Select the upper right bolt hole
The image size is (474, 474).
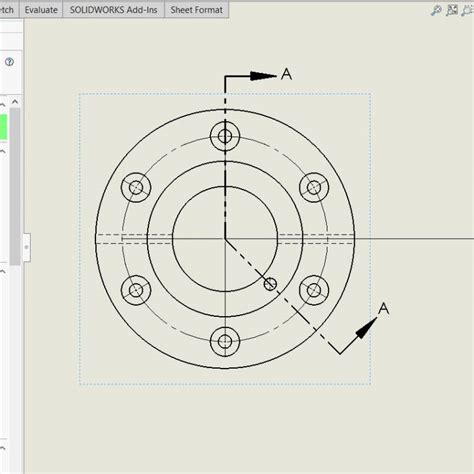314,187
